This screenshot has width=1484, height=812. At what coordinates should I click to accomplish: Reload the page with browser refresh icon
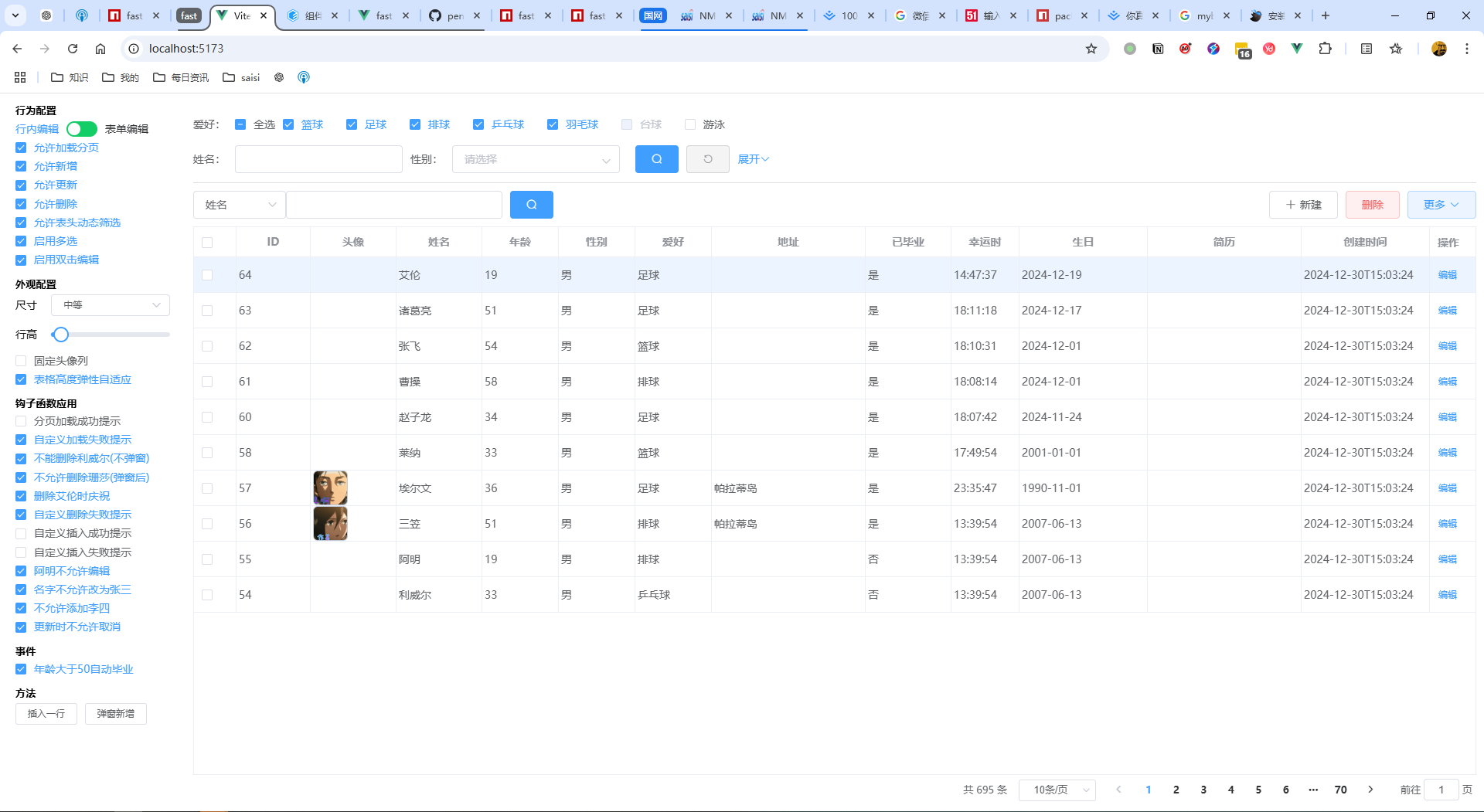(73, 49)
